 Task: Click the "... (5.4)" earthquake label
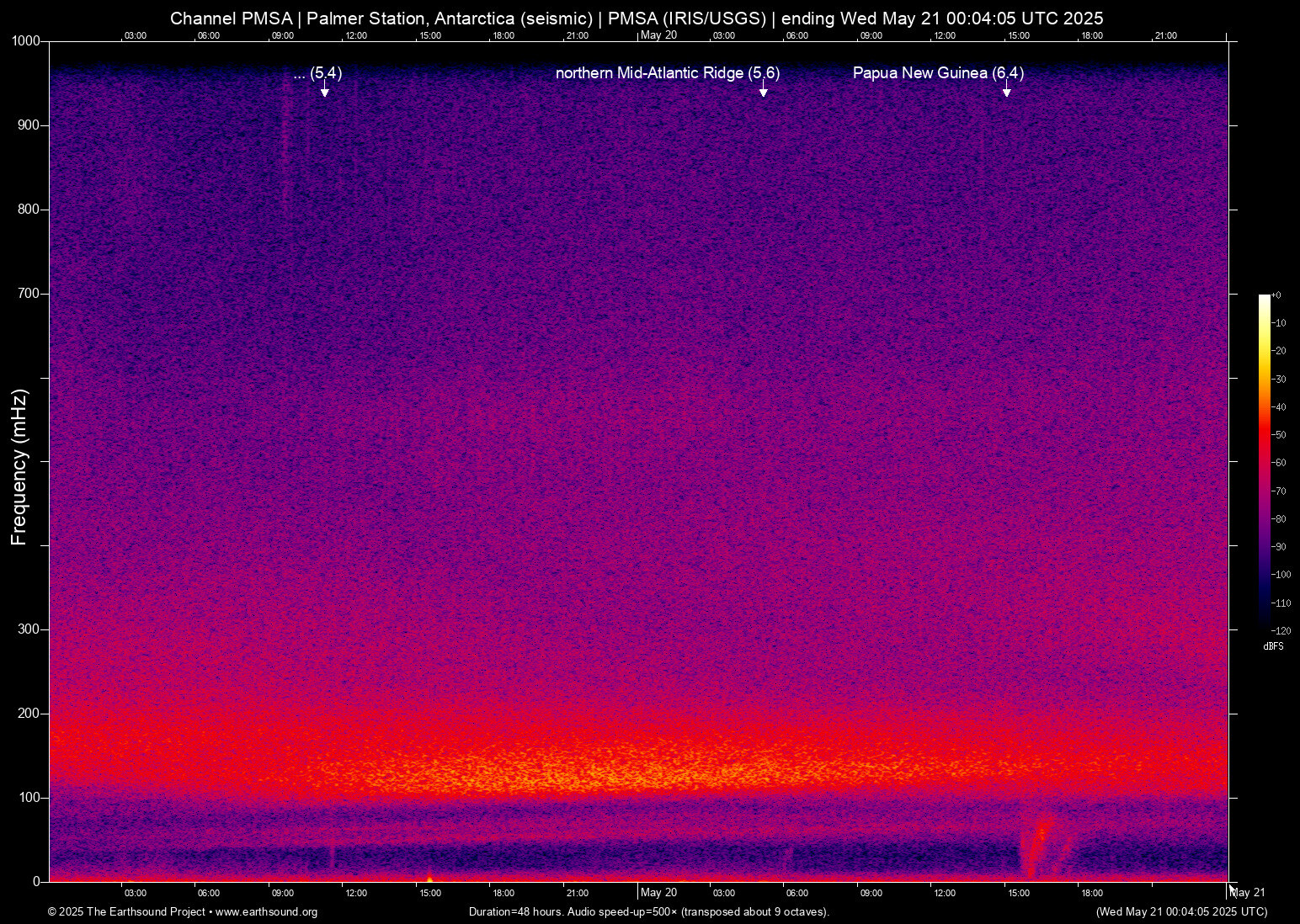(x=317, y=73)
